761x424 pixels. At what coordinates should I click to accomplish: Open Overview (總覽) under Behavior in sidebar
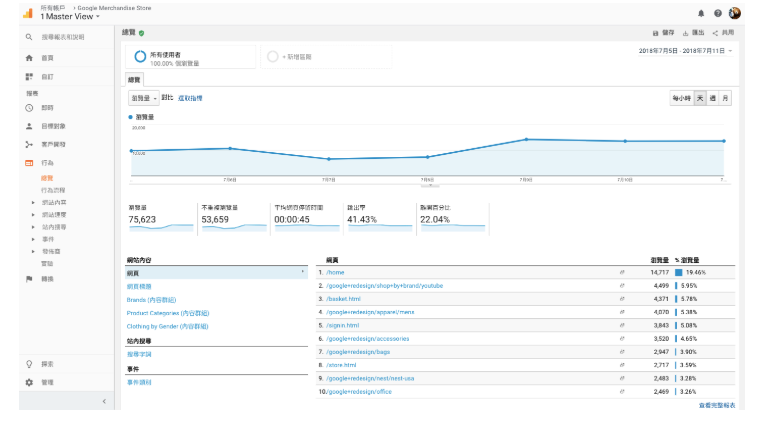[47, 178]
